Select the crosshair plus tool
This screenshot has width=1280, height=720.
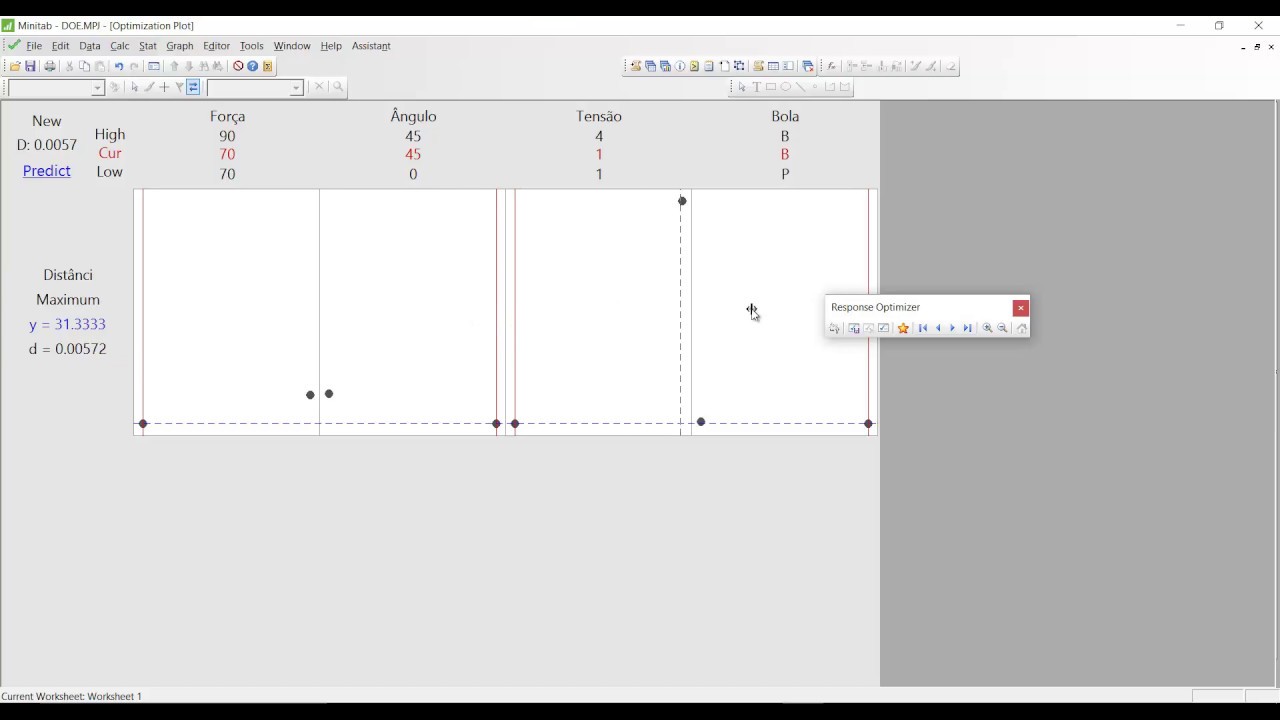[164, 87]
